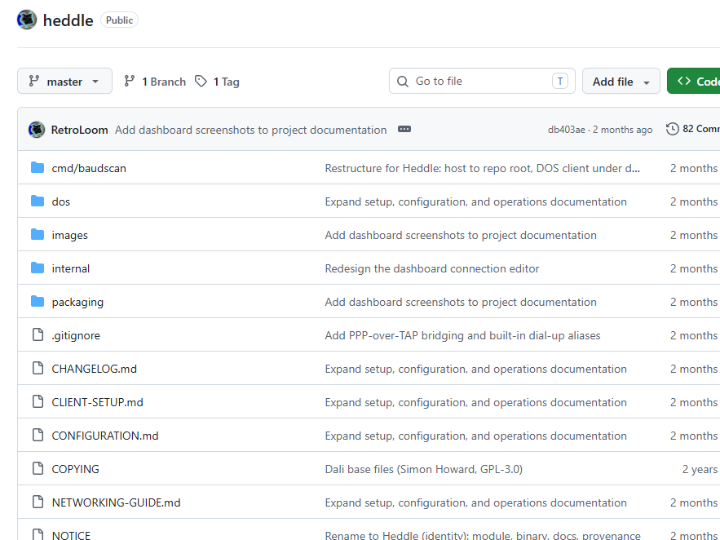Viewport: 720px width, 540px height.
Task: Open the 1 Branch link
Action: [155, 81]
